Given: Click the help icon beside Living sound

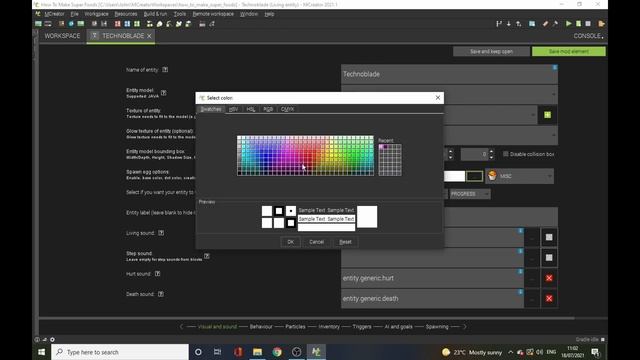Looking at the screenshot, I should click(161, 233).
